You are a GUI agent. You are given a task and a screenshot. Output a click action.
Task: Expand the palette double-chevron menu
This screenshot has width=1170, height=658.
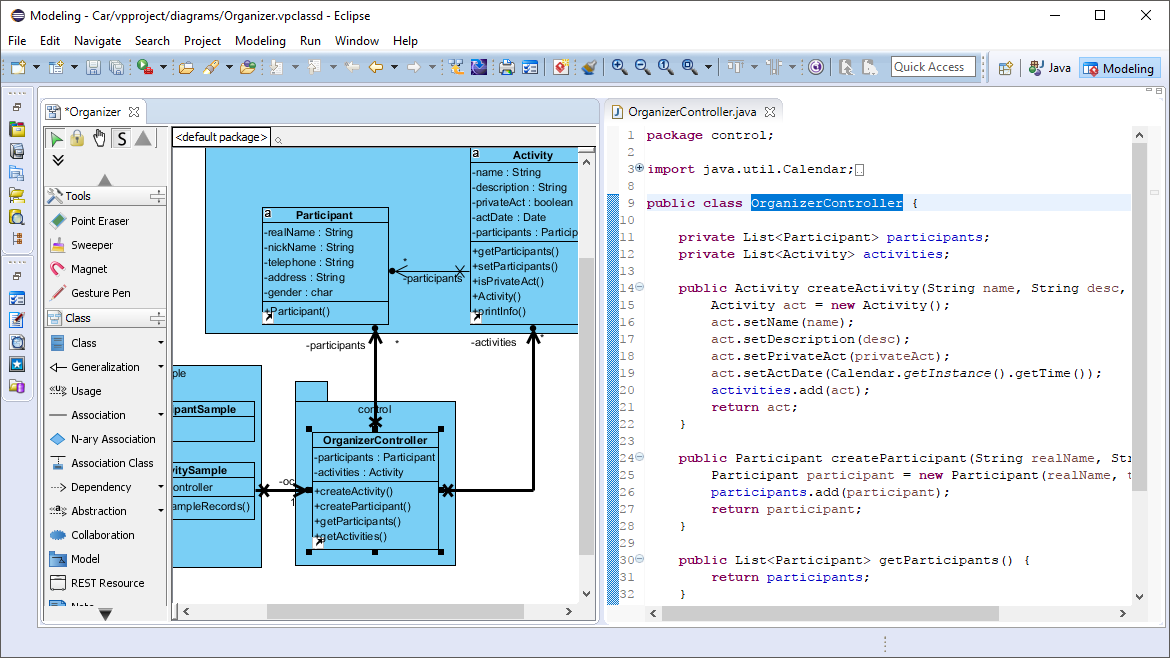tap(57, 160)
